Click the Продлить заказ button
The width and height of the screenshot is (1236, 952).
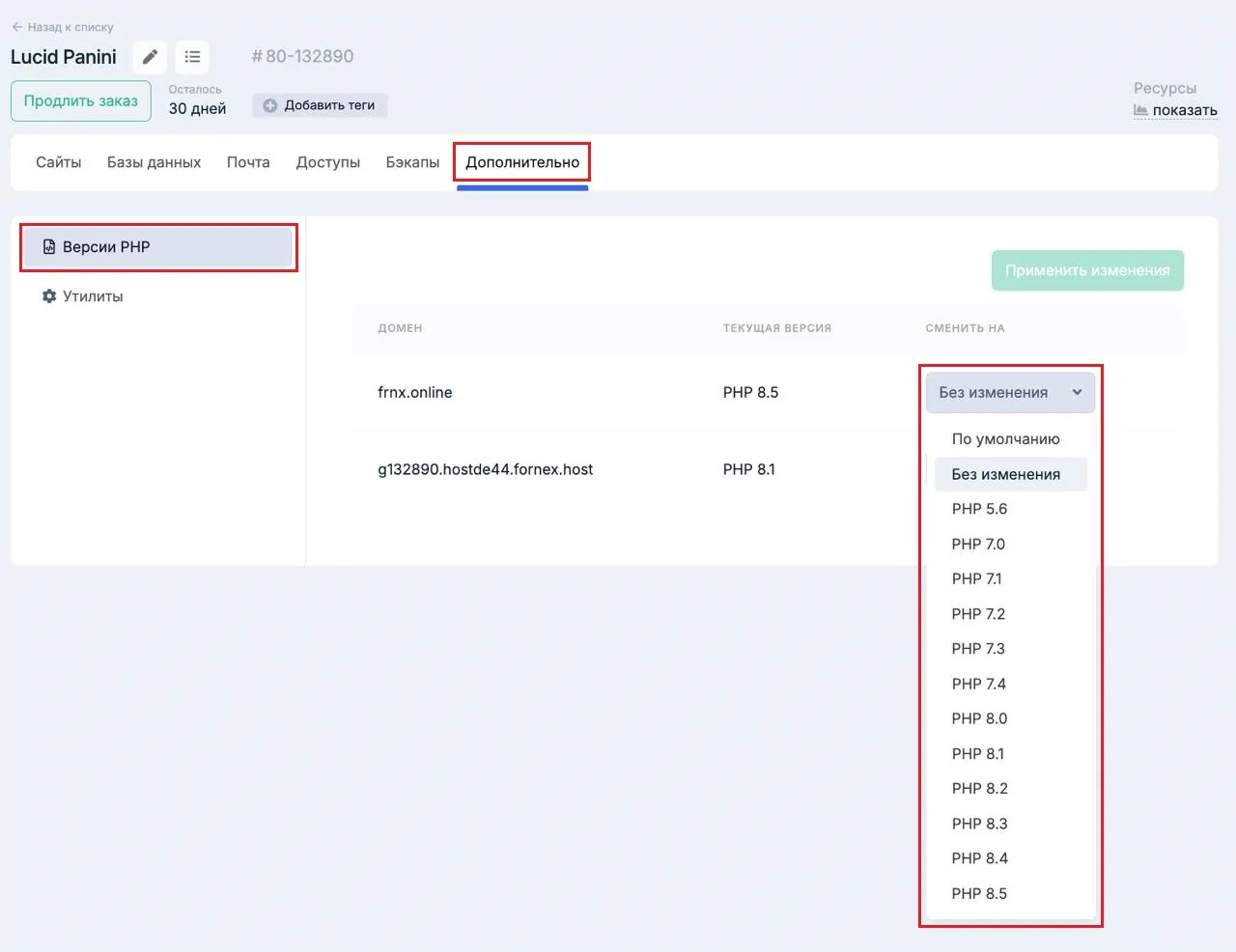(80, 100)
